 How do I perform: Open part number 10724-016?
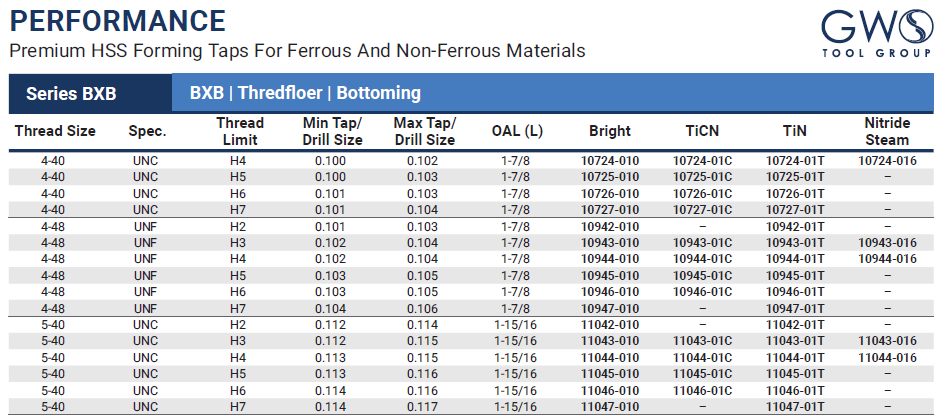(x=887, y=160)
